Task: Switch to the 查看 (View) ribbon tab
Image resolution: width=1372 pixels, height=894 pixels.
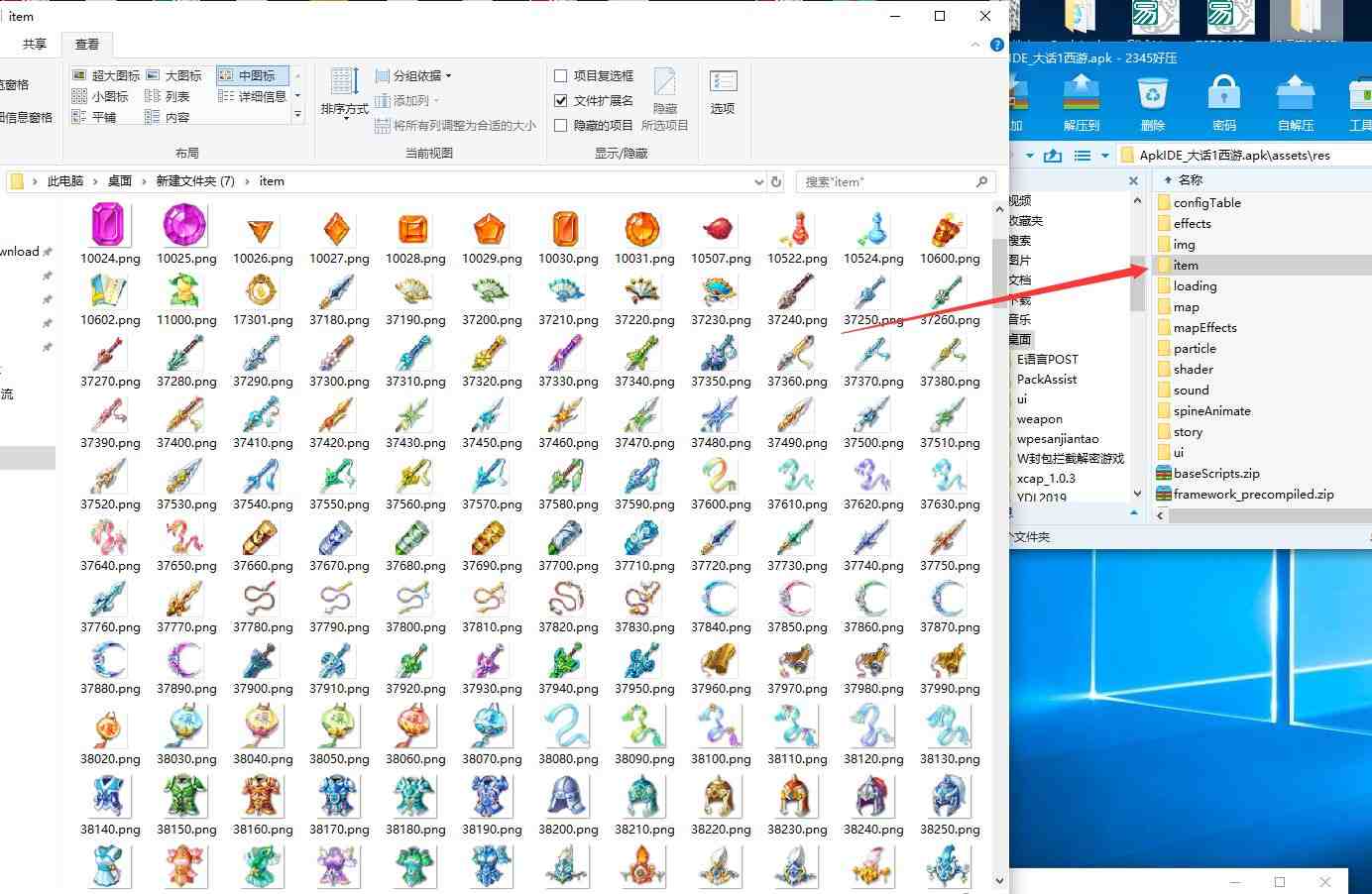Action: 87,45
